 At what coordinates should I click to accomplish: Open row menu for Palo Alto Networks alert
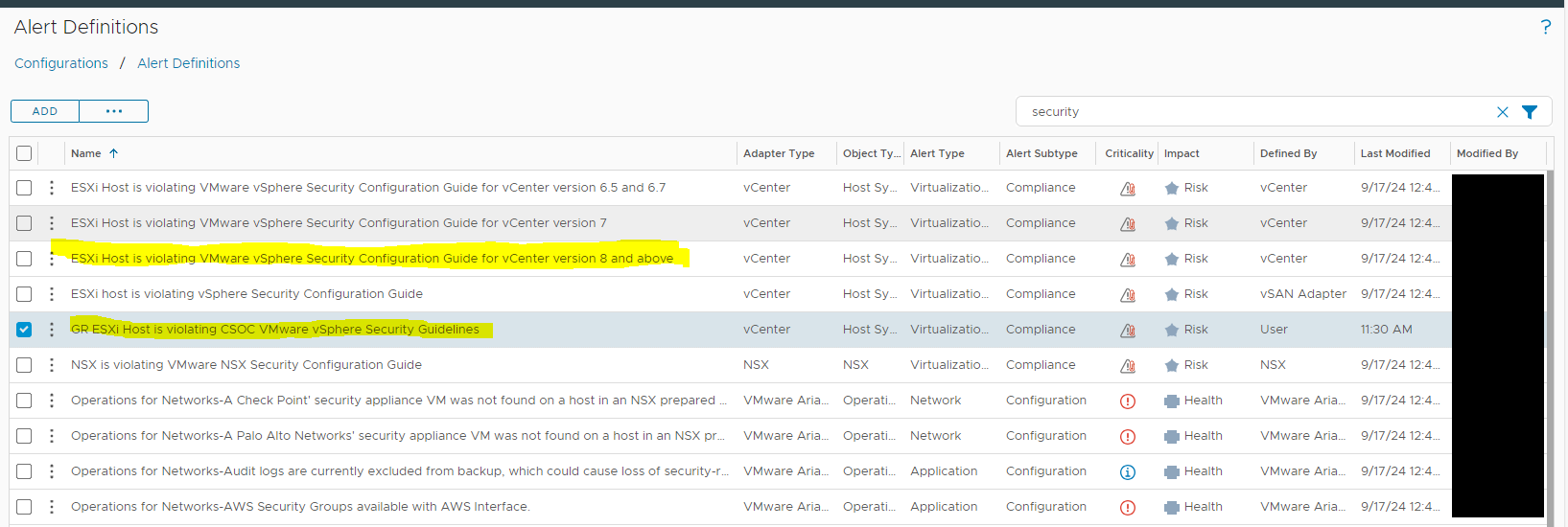coord(52,436)
